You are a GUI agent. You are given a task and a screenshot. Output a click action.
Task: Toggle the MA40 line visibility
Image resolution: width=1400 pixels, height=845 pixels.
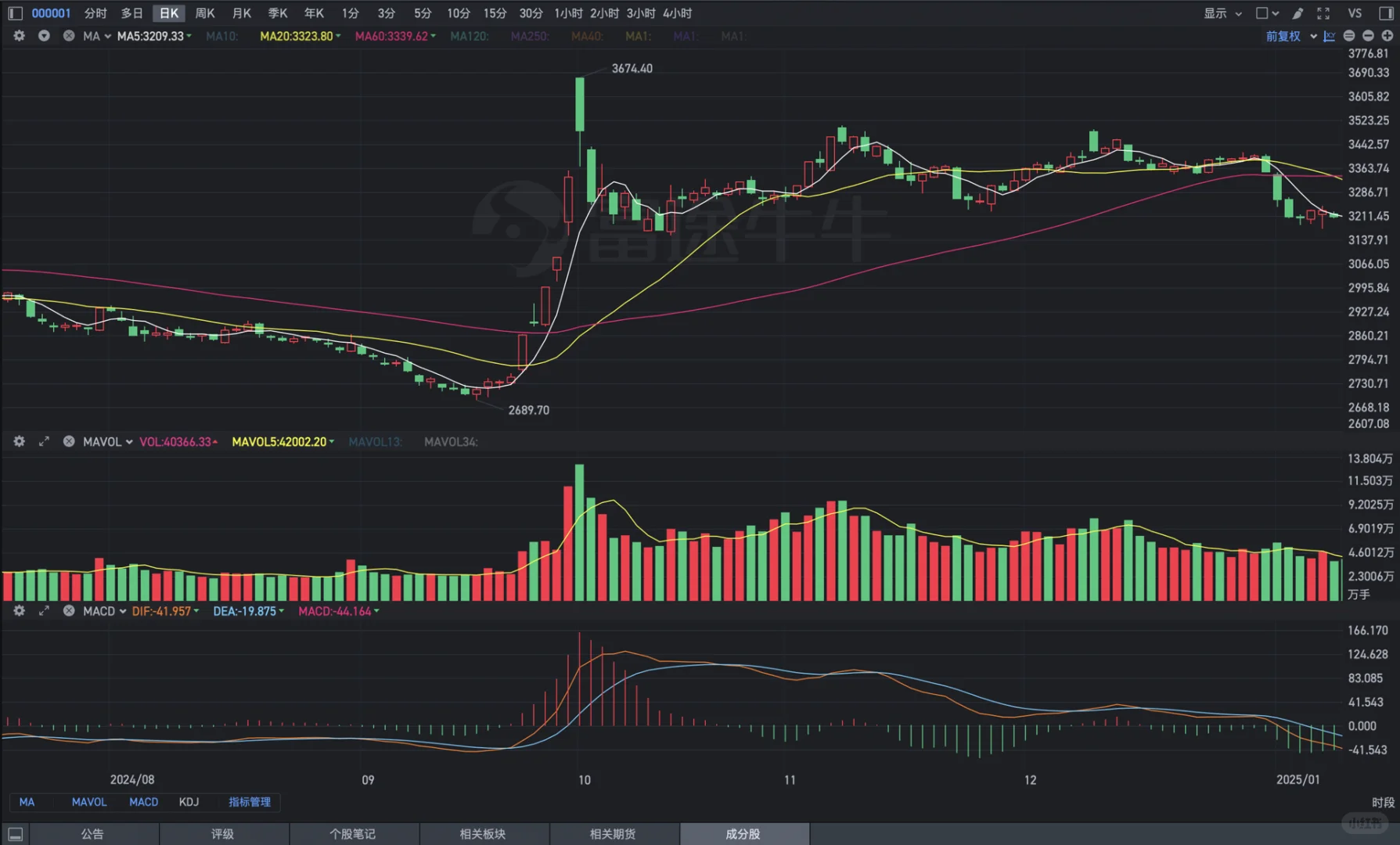[x=587, y=36]
